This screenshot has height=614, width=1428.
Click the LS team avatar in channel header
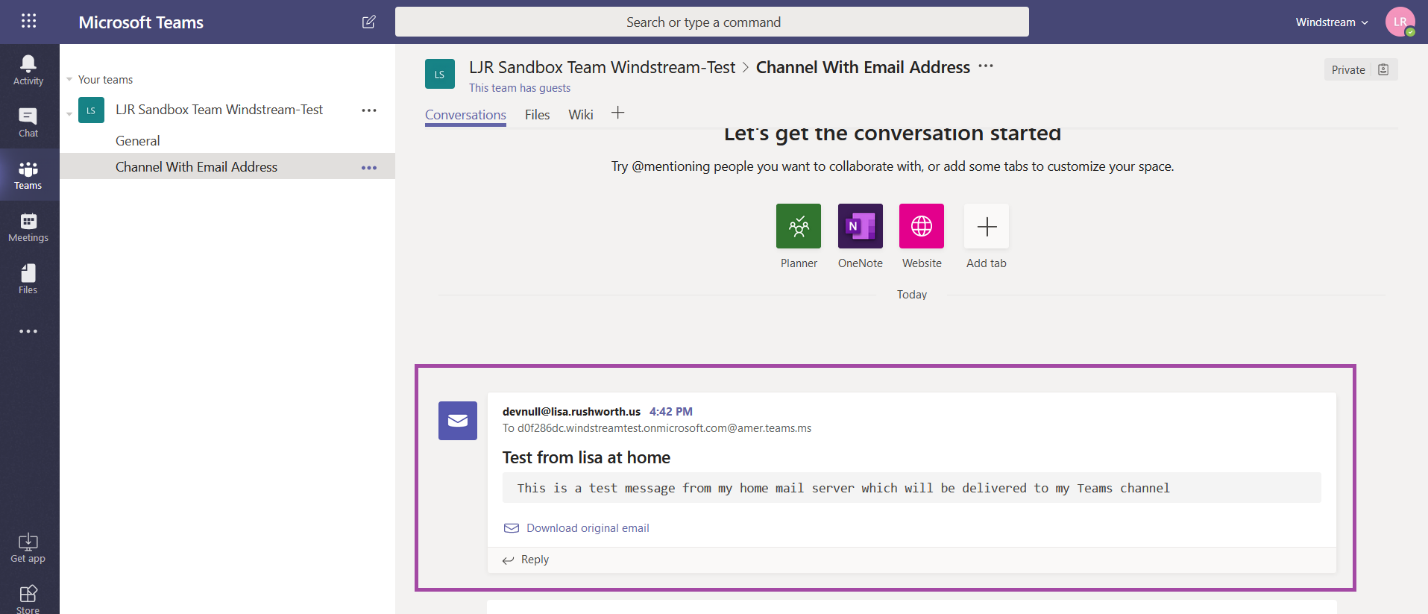coord(440,73)
